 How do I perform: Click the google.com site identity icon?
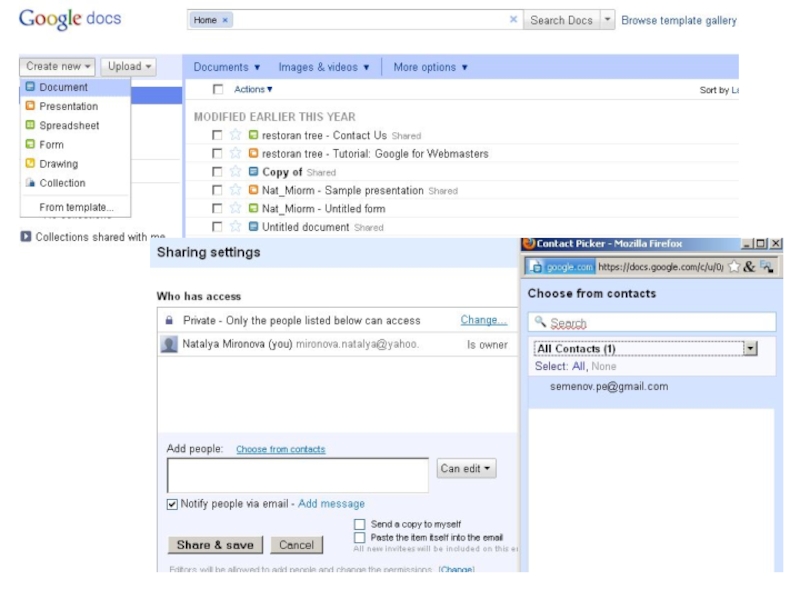(x=536, y=266)
